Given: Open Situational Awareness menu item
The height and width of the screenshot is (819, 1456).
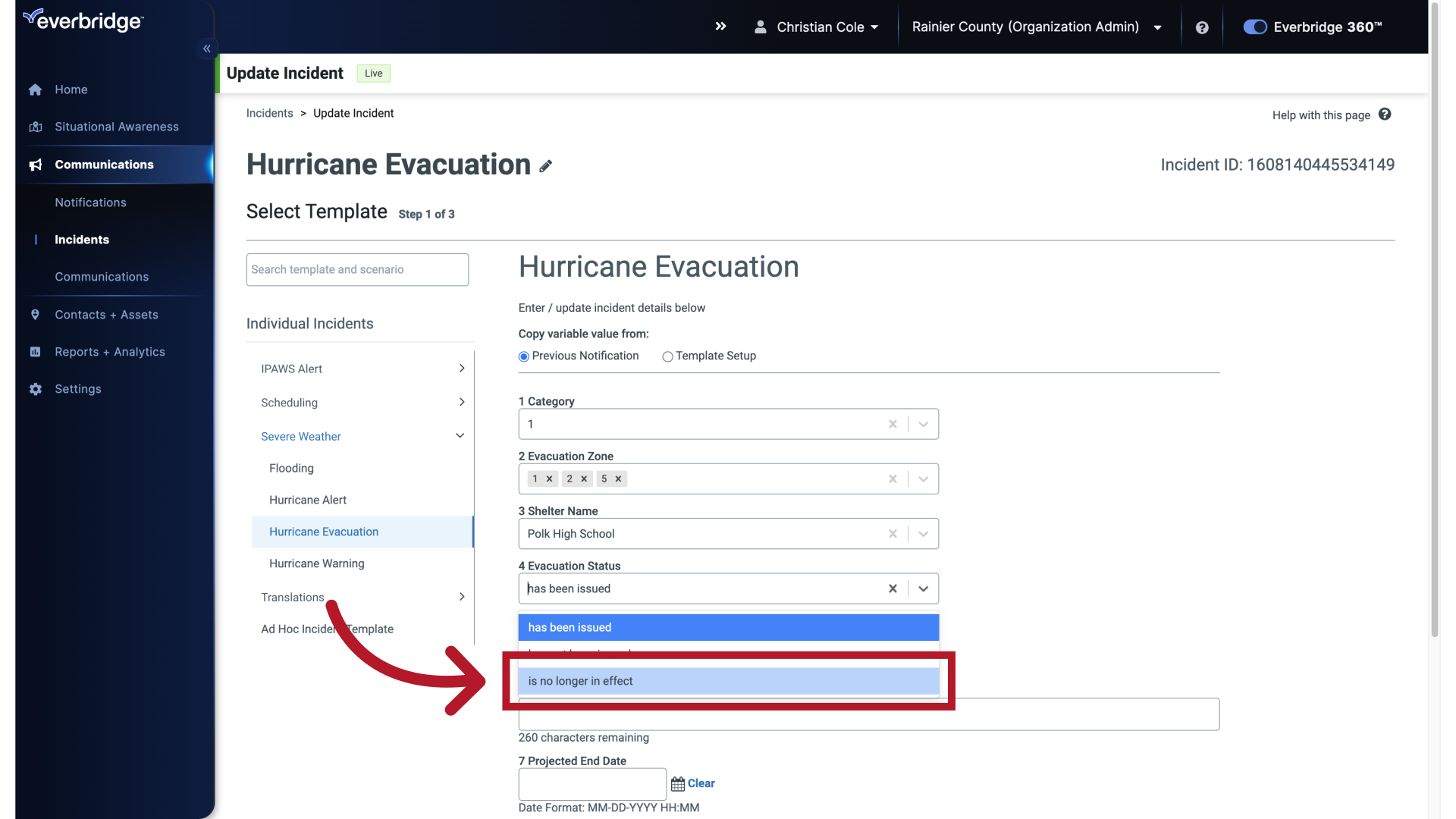Looking at the screenshot, I should 117,127.
